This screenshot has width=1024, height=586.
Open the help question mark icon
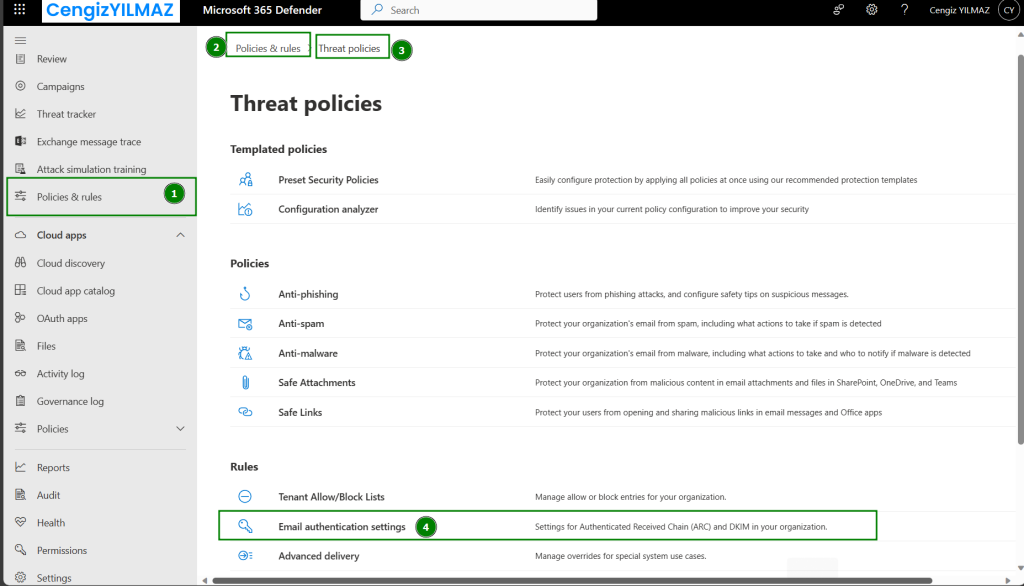tap(904, 10)
